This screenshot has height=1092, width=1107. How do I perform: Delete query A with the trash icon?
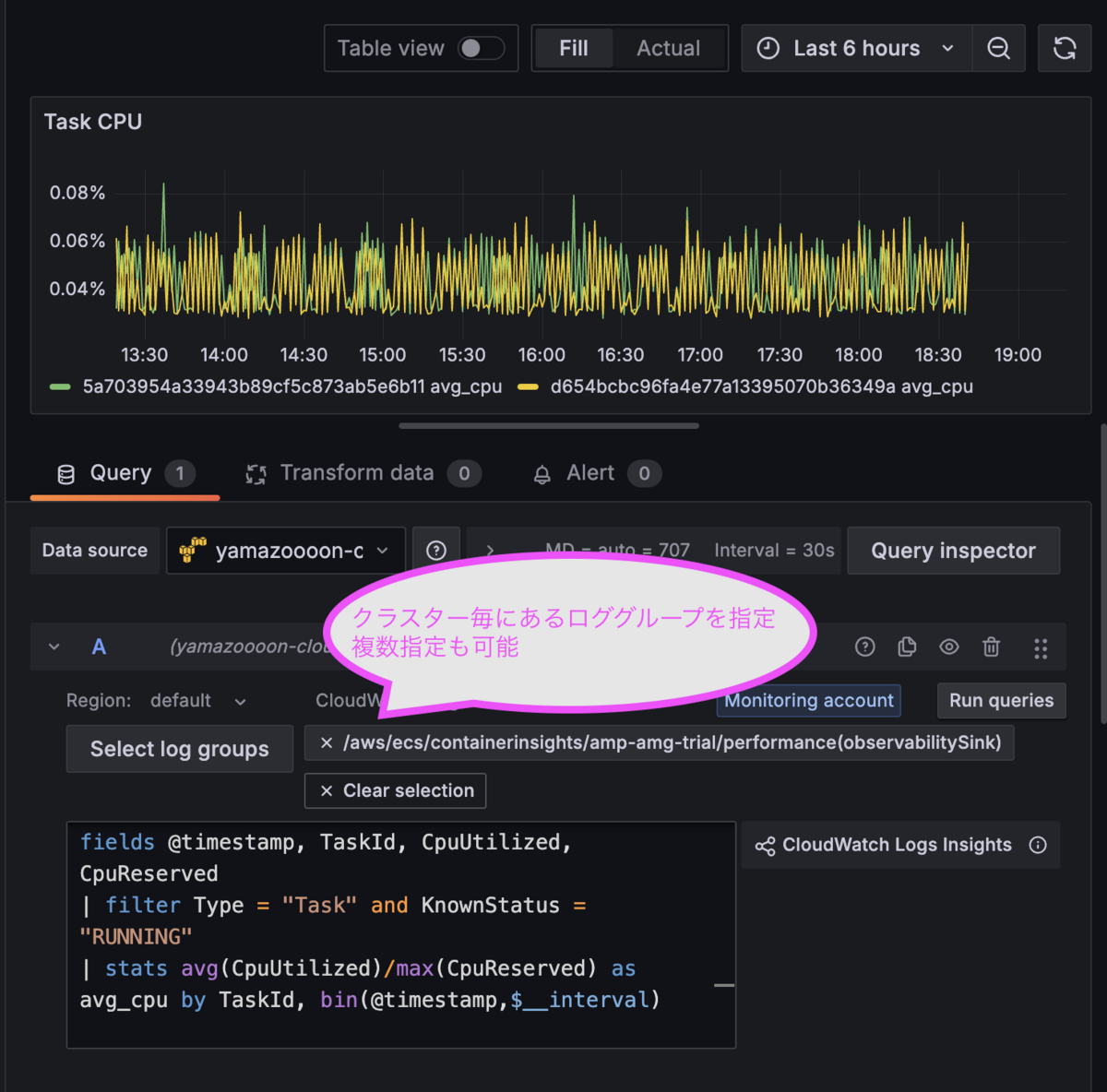point(991,647)
